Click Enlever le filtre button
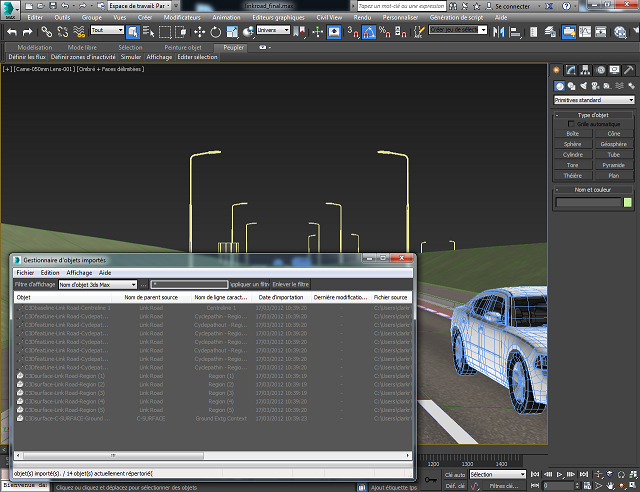The width and height of the screenshot is (640, 492). pyautogui.click(x=291, y=285)
